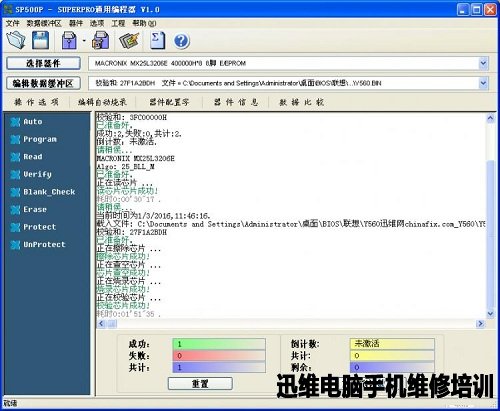
Task: Click the 编辑数据缓冲区 button
Action: click(x=43, y=83)
